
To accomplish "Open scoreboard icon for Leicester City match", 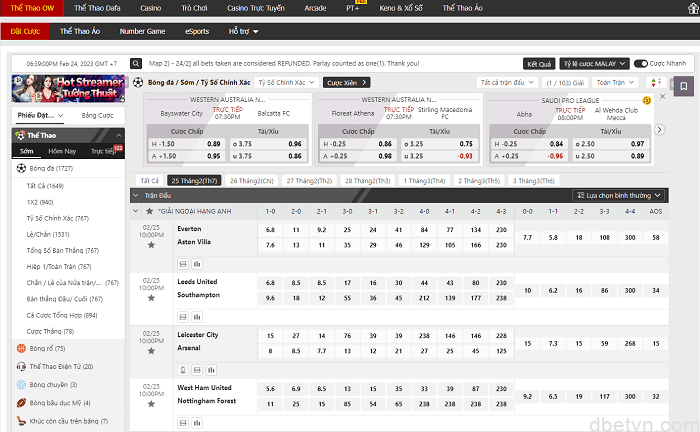I will click(197, 370).
